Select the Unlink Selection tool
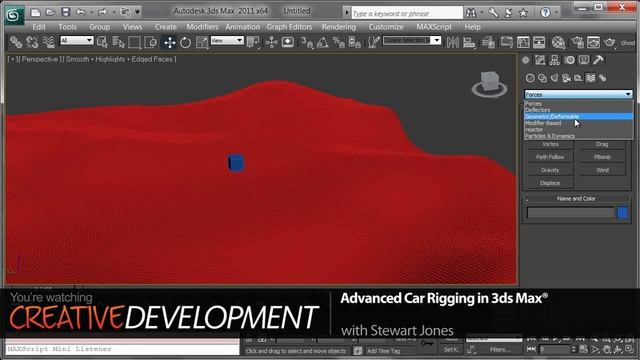The image size is (640, 360). [32, 42]
